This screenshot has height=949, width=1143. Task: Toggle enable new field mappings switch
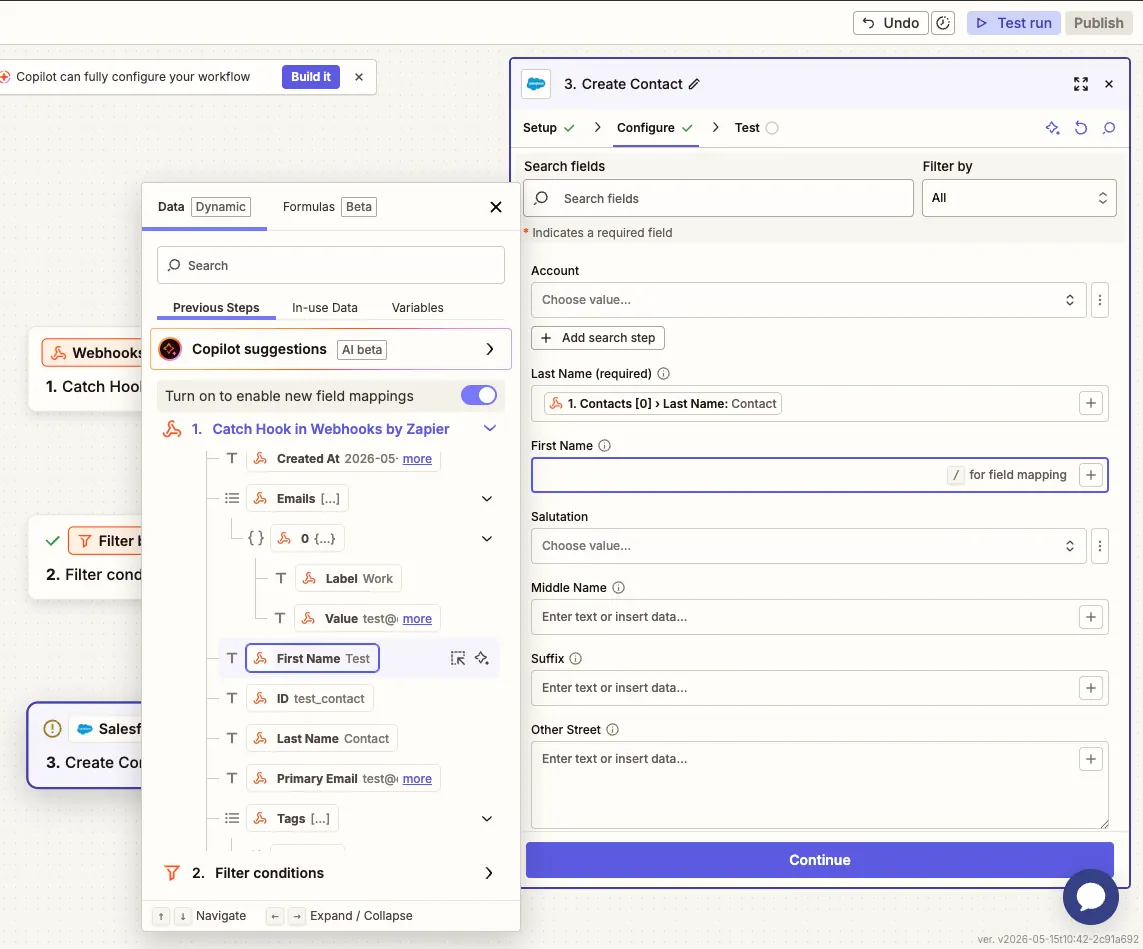(479, 396)
